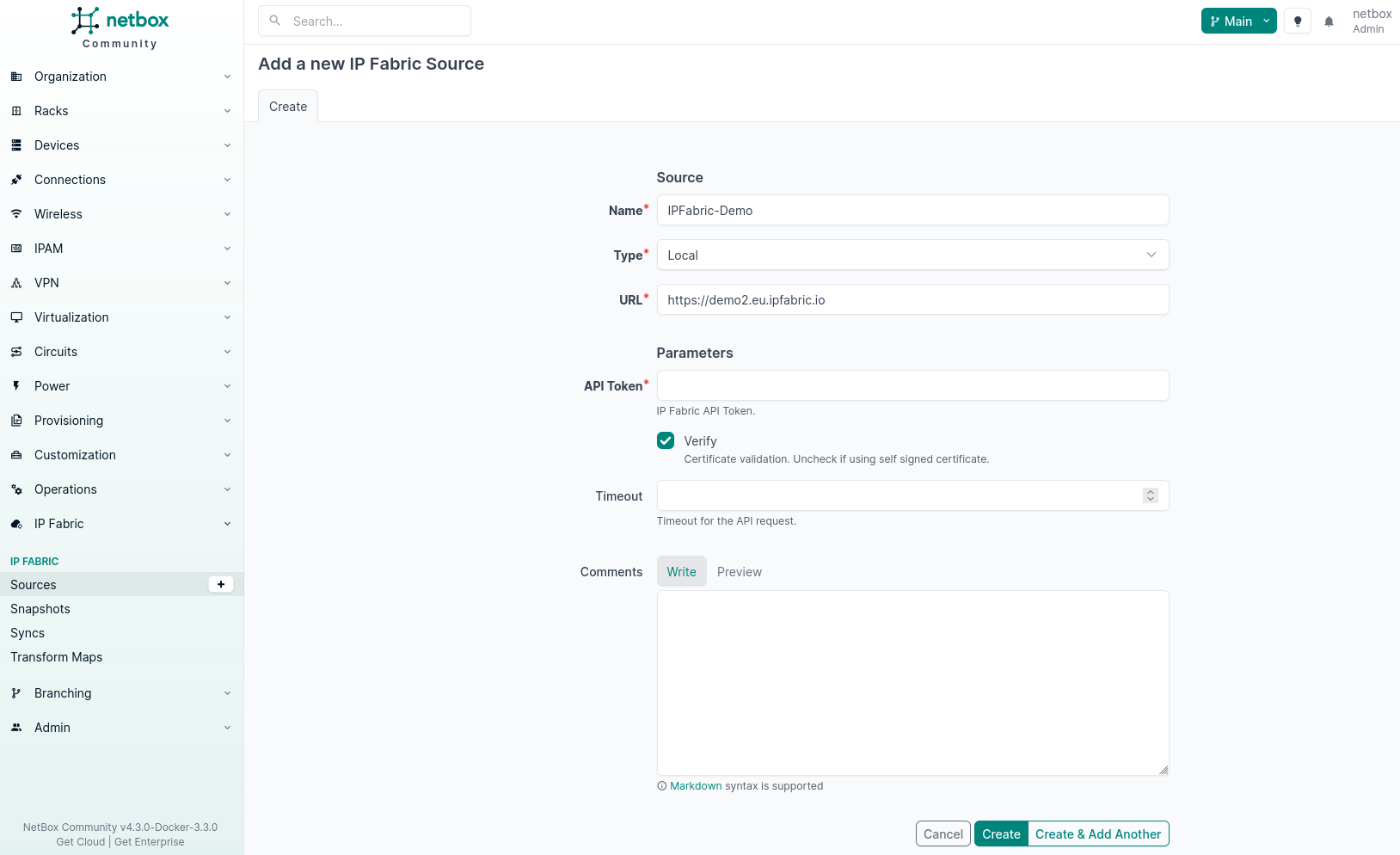Click the Power lightning bolt icon

(x=16, y=386)
